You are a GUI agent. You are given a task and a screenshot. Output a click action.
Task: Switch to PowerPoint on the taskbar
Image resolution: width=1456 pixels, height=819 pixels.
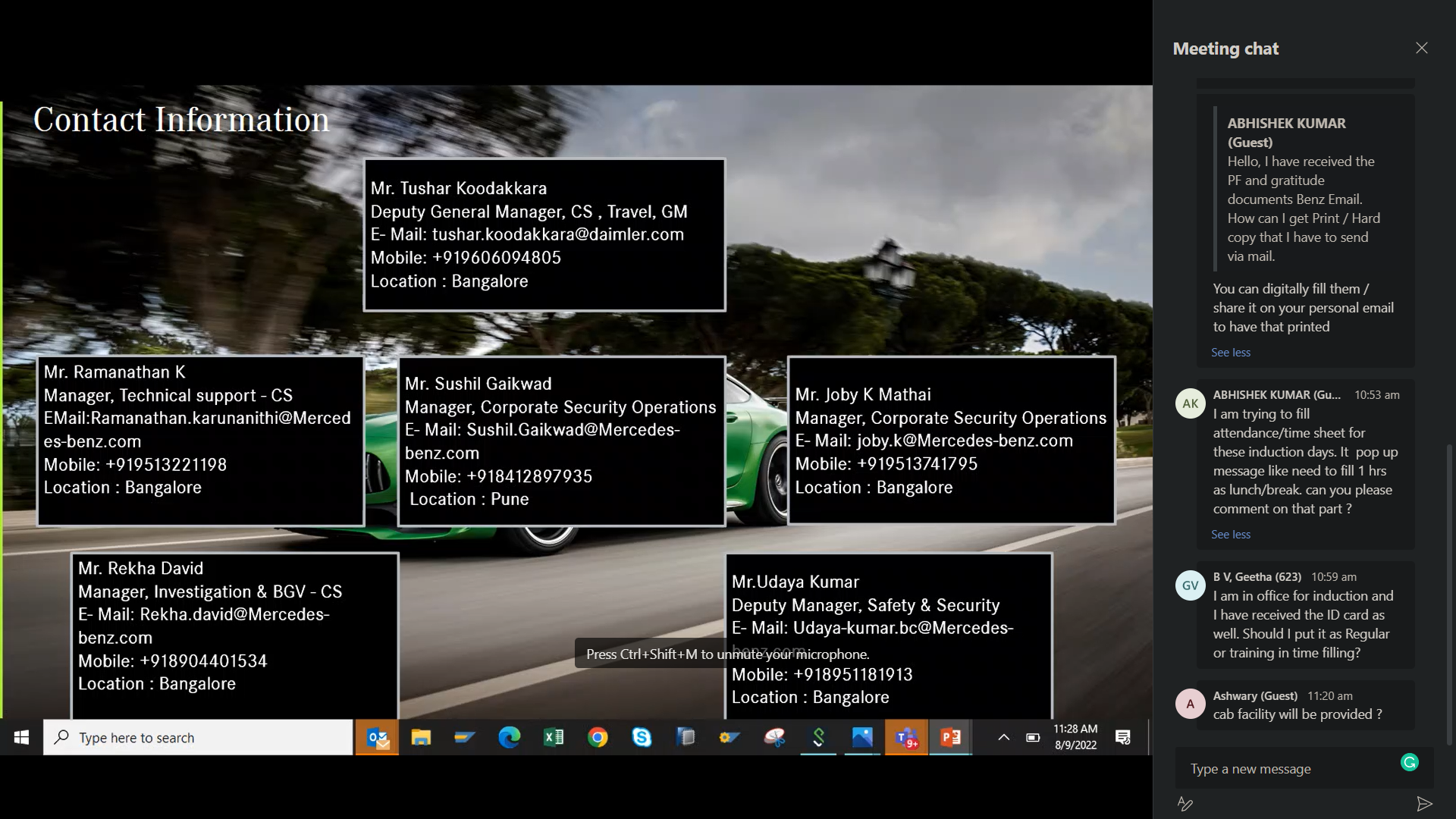point(950,737)
